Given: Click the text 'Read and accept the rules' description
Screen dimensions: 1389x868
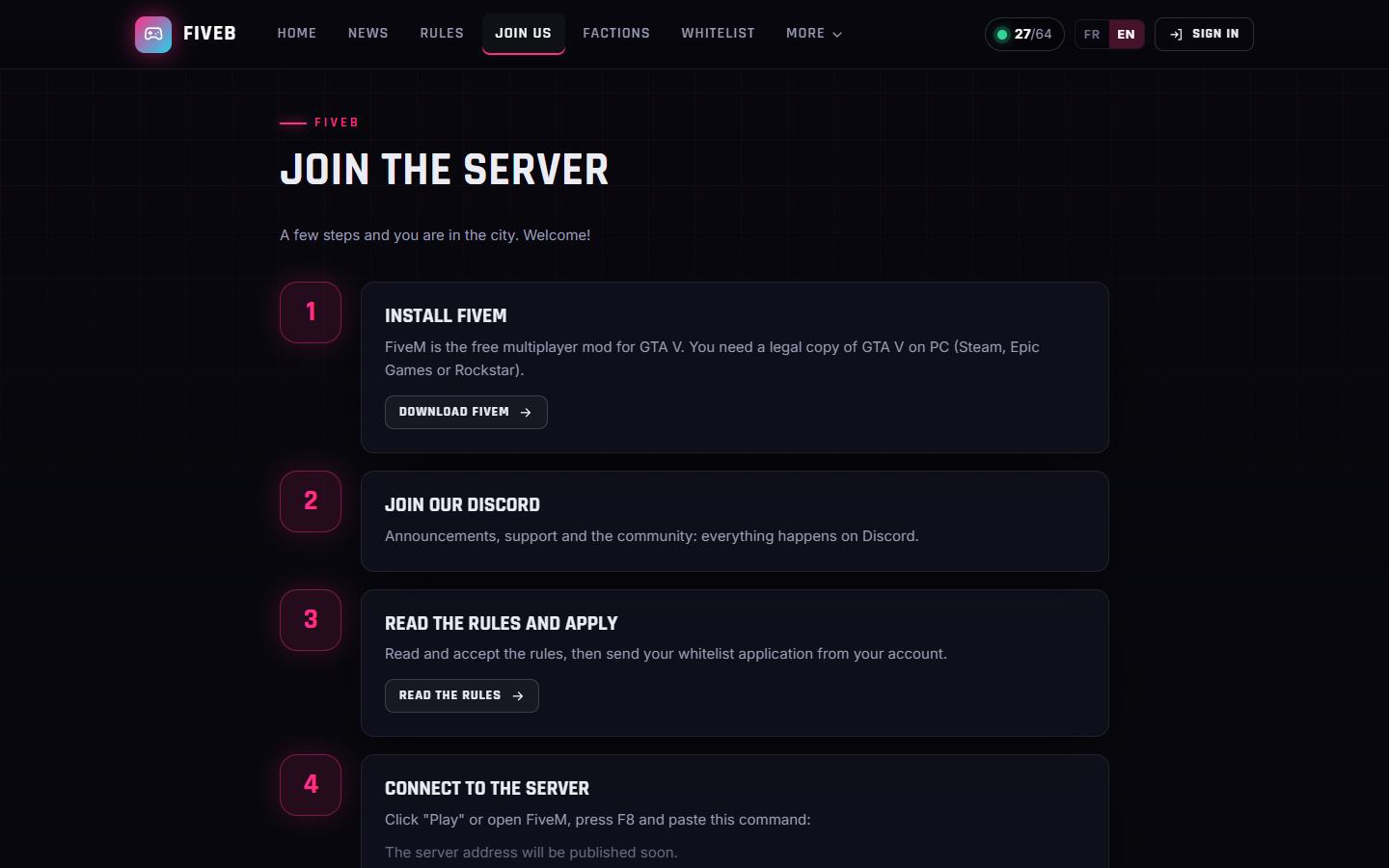Looking at the screenshot, I should click(x=667, y=654).
